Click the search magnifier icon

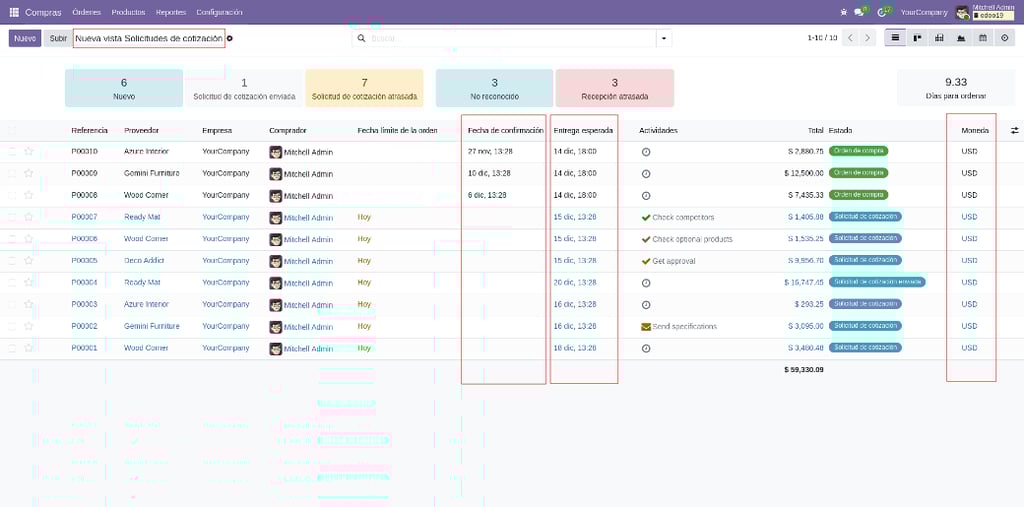click(x=361, y=39)
